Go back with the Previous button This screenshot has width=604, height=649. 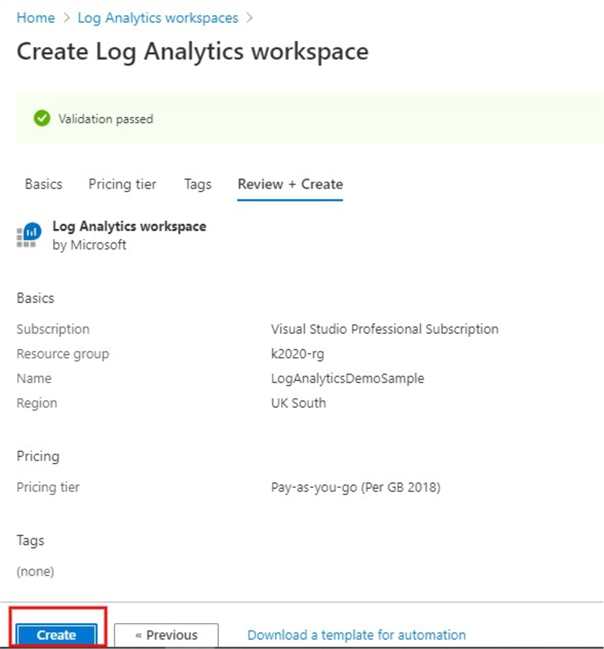click(x=166, y=635)
